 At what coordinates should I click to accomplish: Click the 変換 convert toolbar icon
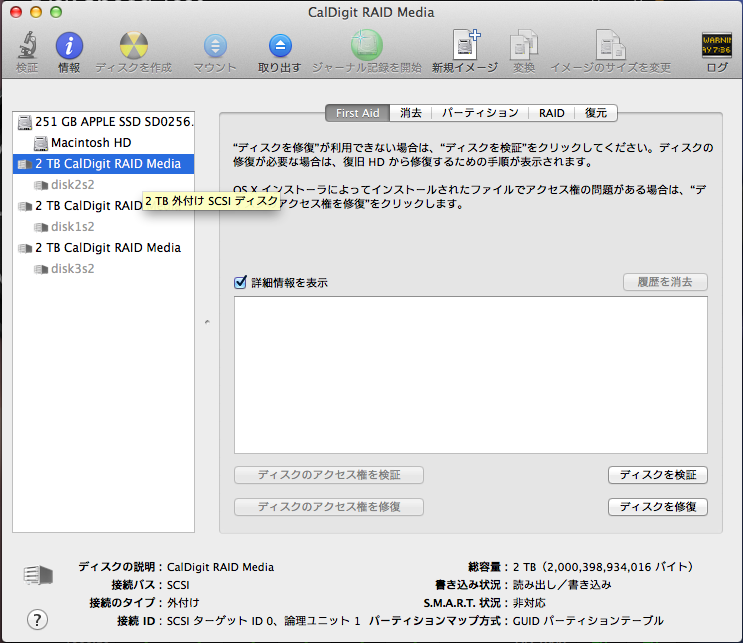pos(524,45)
